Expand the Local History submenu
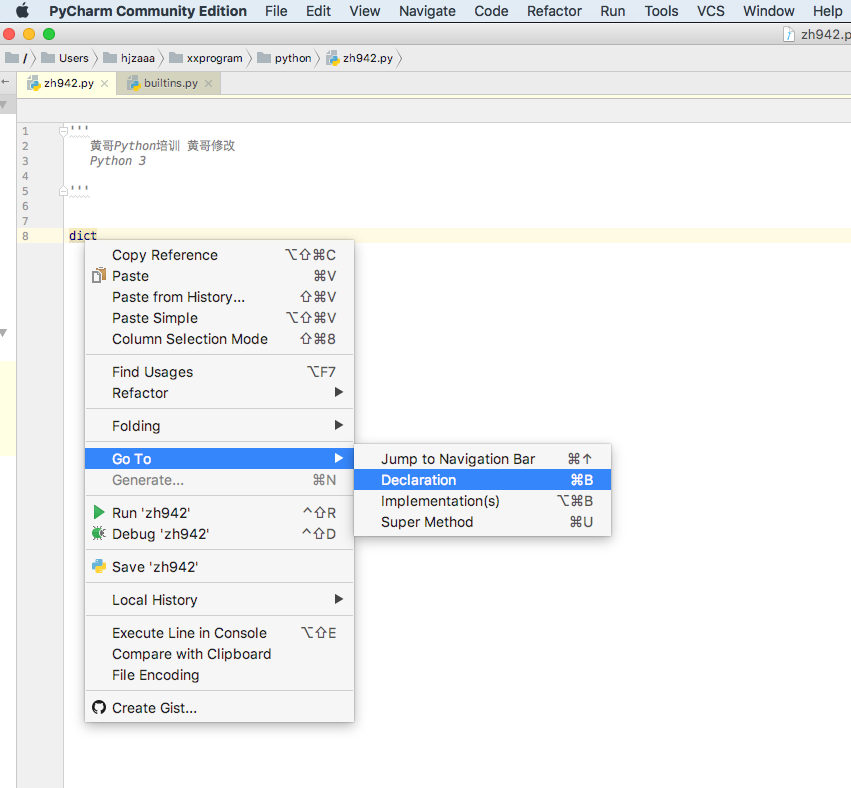 coord(219,600)
